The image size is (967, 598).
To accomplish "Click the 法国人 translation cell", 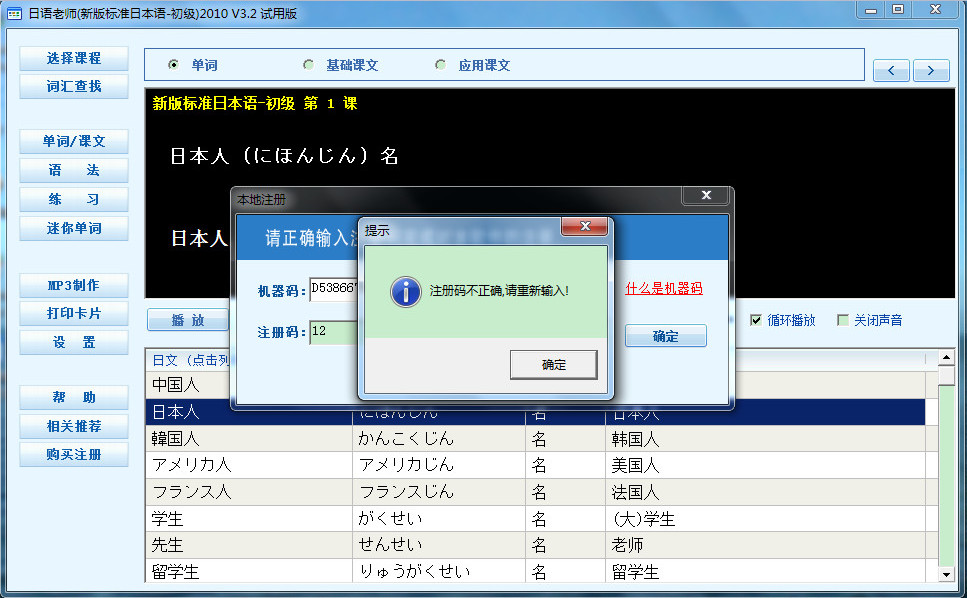I will [765, 492].
